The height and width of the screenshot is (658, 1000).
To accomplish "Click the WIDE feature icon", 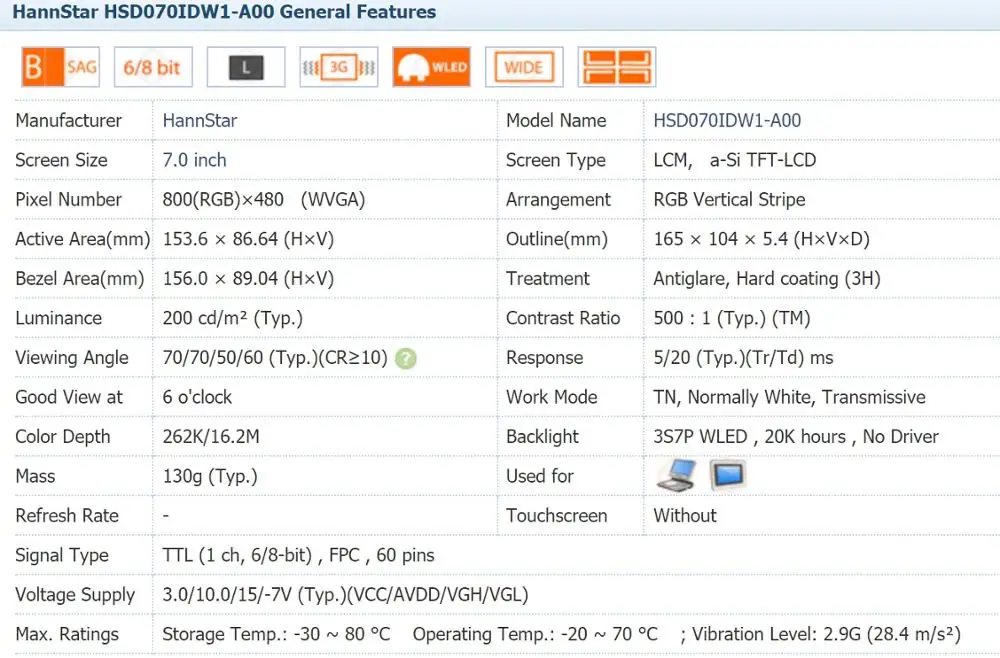I will [x=524, y=67].
